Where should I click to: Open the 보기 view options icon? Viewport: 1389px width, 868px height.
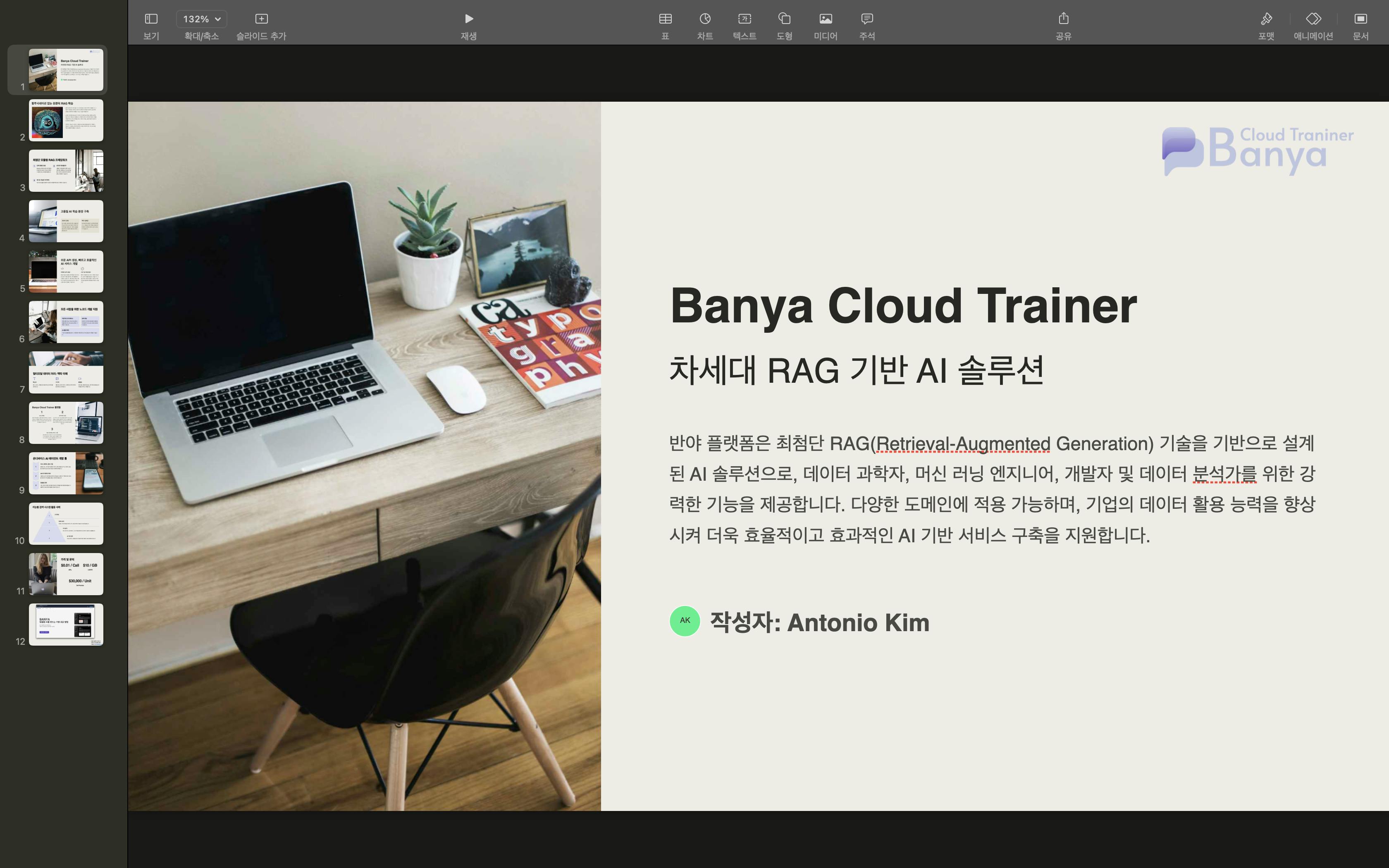point(151,19)
